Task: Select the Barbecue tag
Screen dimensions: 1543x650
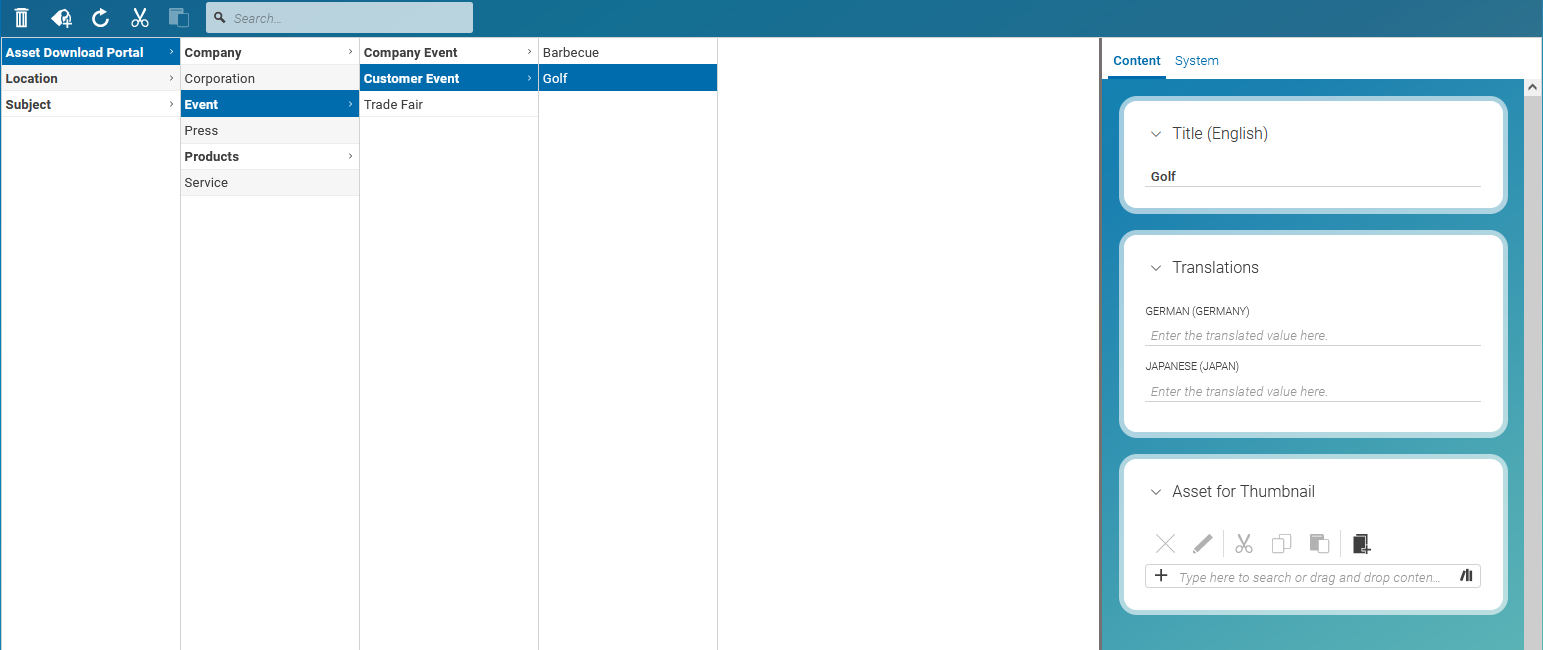Action: pos(571,52)
